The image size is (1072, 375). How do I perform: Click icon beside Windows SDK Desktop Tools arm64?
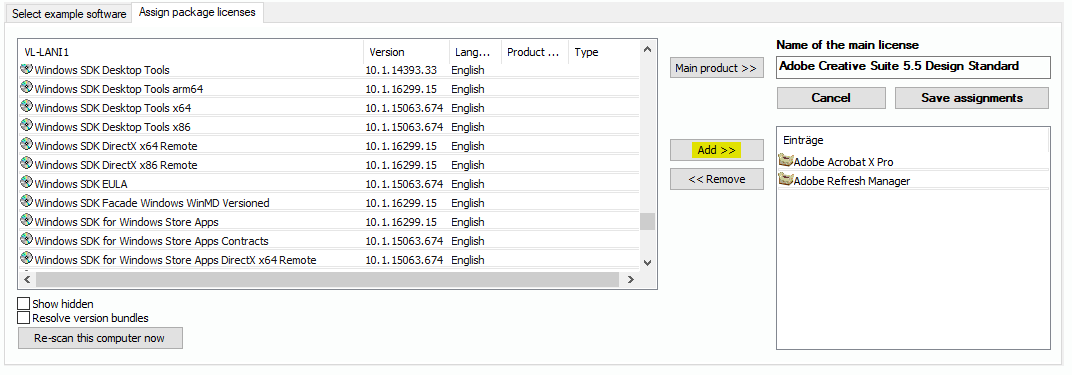(x=27, y=87)
